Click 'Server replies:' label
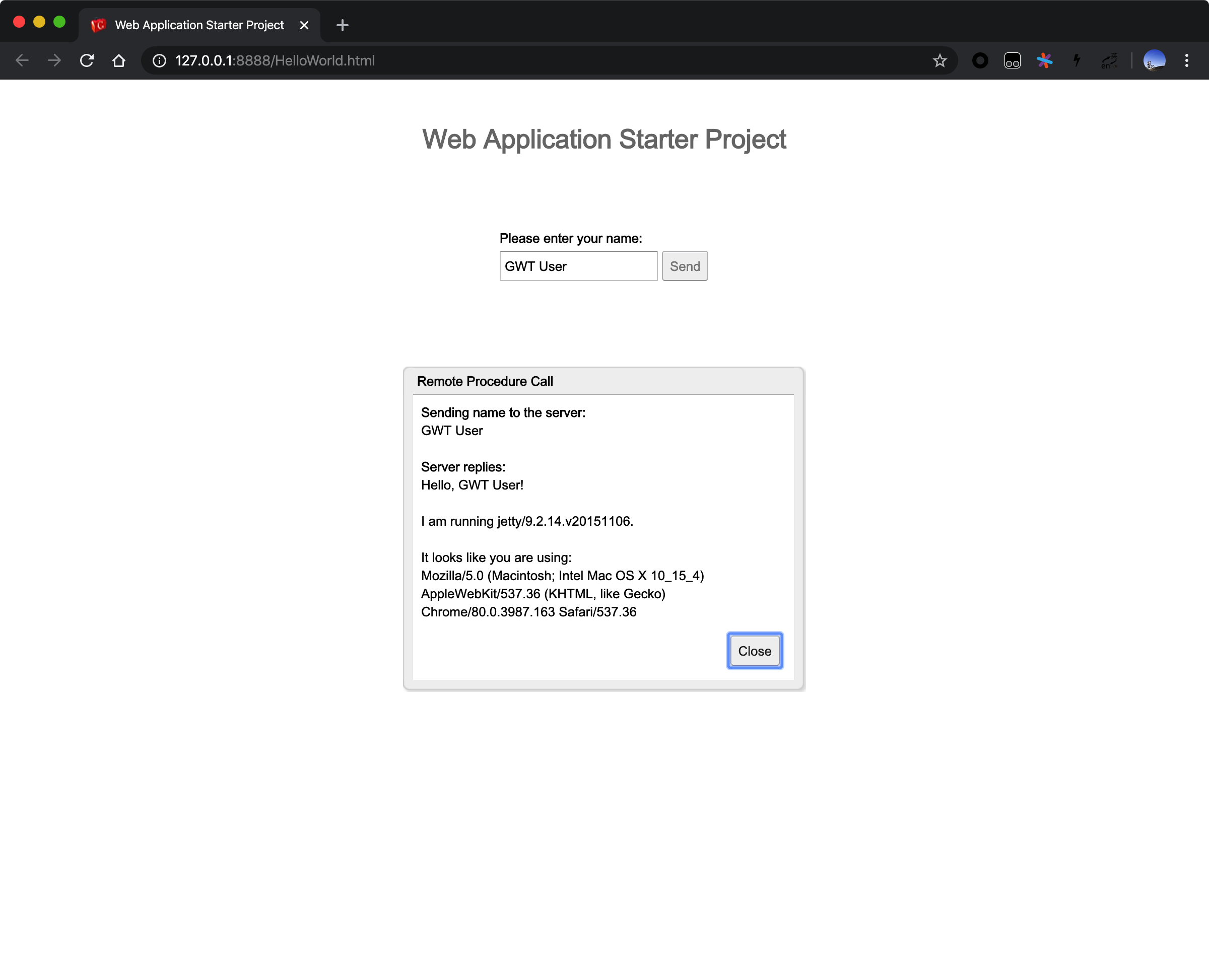1209x980 pixels. coord(463,467)
